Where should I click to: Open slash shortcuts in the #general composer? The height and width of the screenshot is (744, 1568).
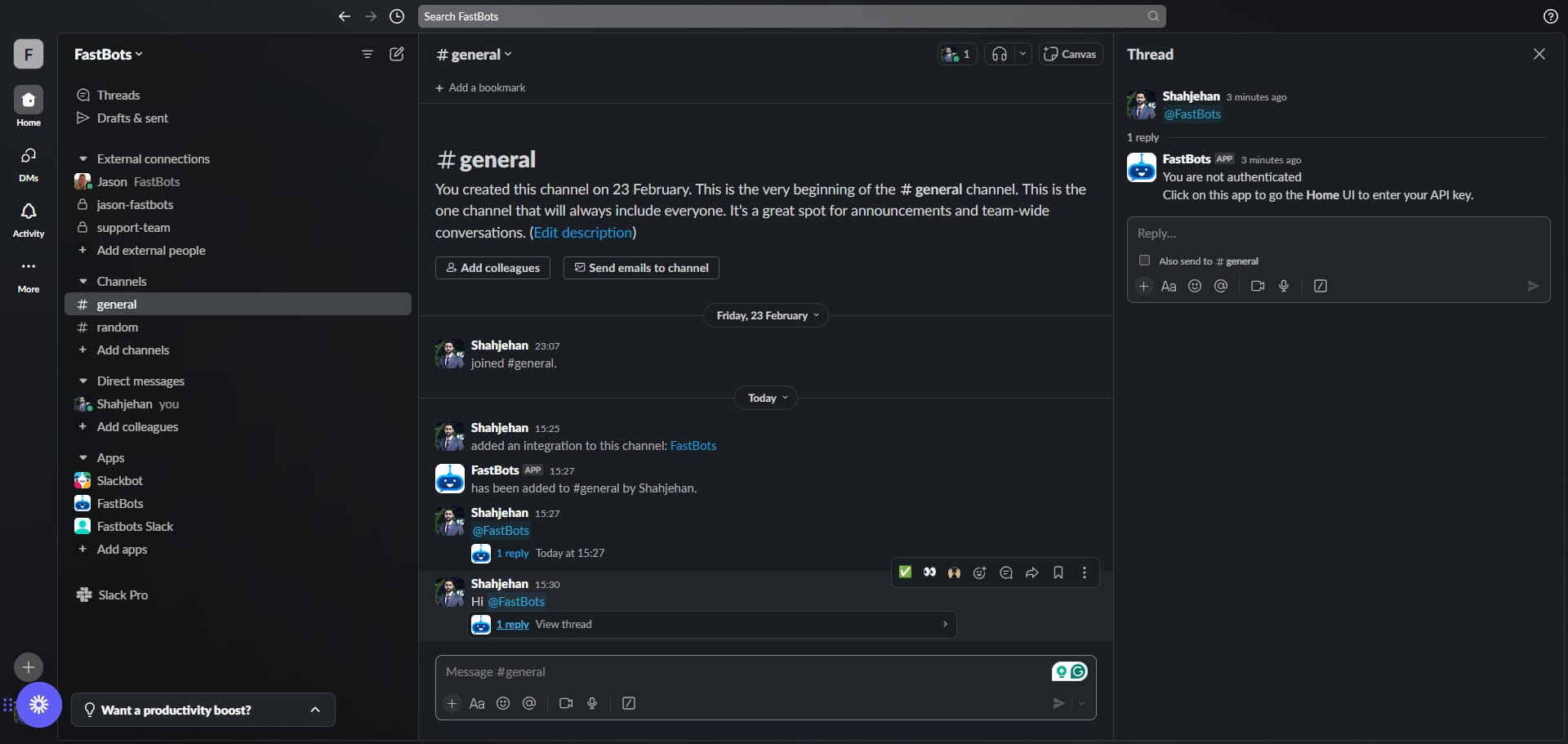click(x=629, y=703)
